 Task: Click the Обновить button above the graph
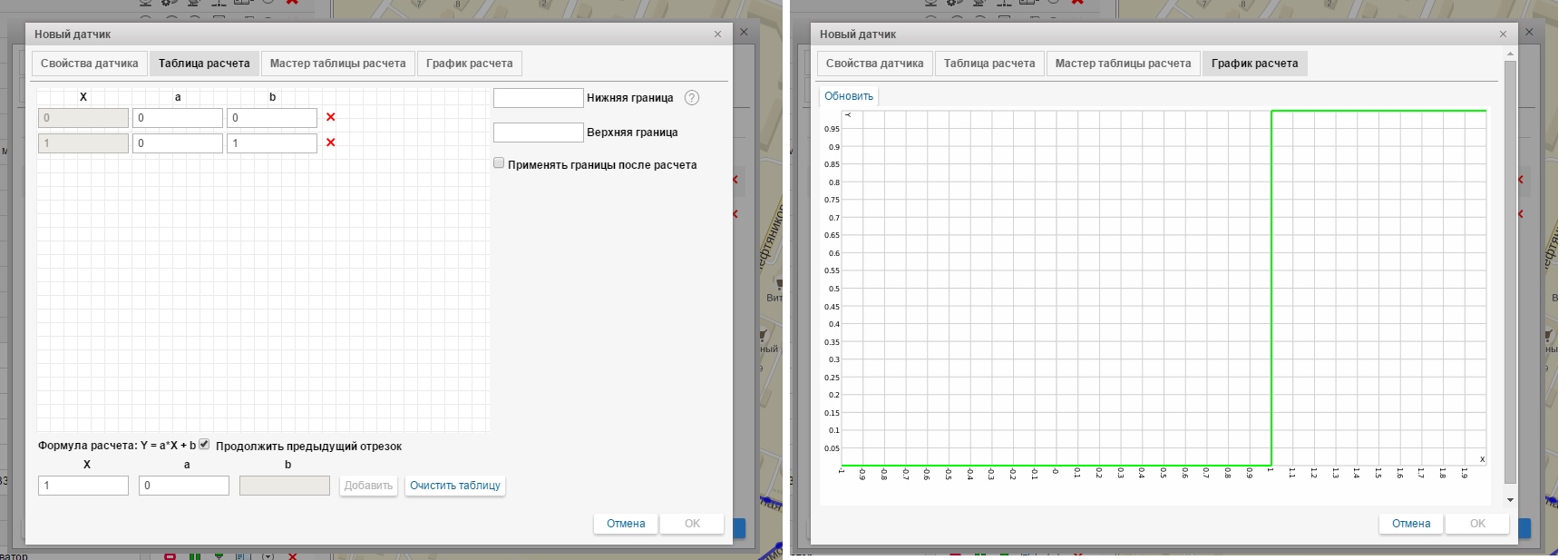point(848,96)
